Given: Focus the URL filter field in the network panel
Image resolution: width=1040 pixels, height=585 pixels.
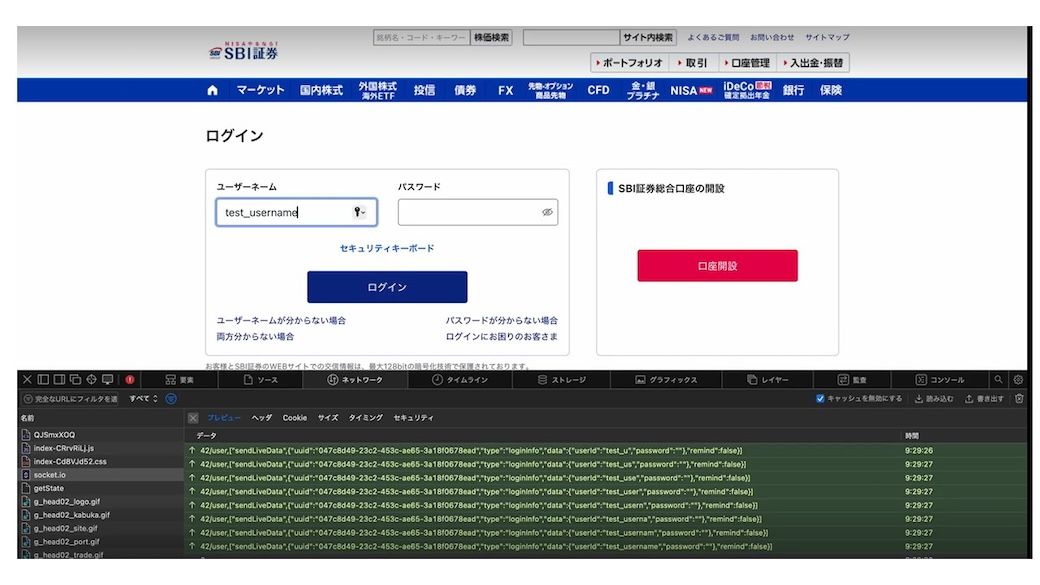Looking at the screenshot, I should coord(70,399).
